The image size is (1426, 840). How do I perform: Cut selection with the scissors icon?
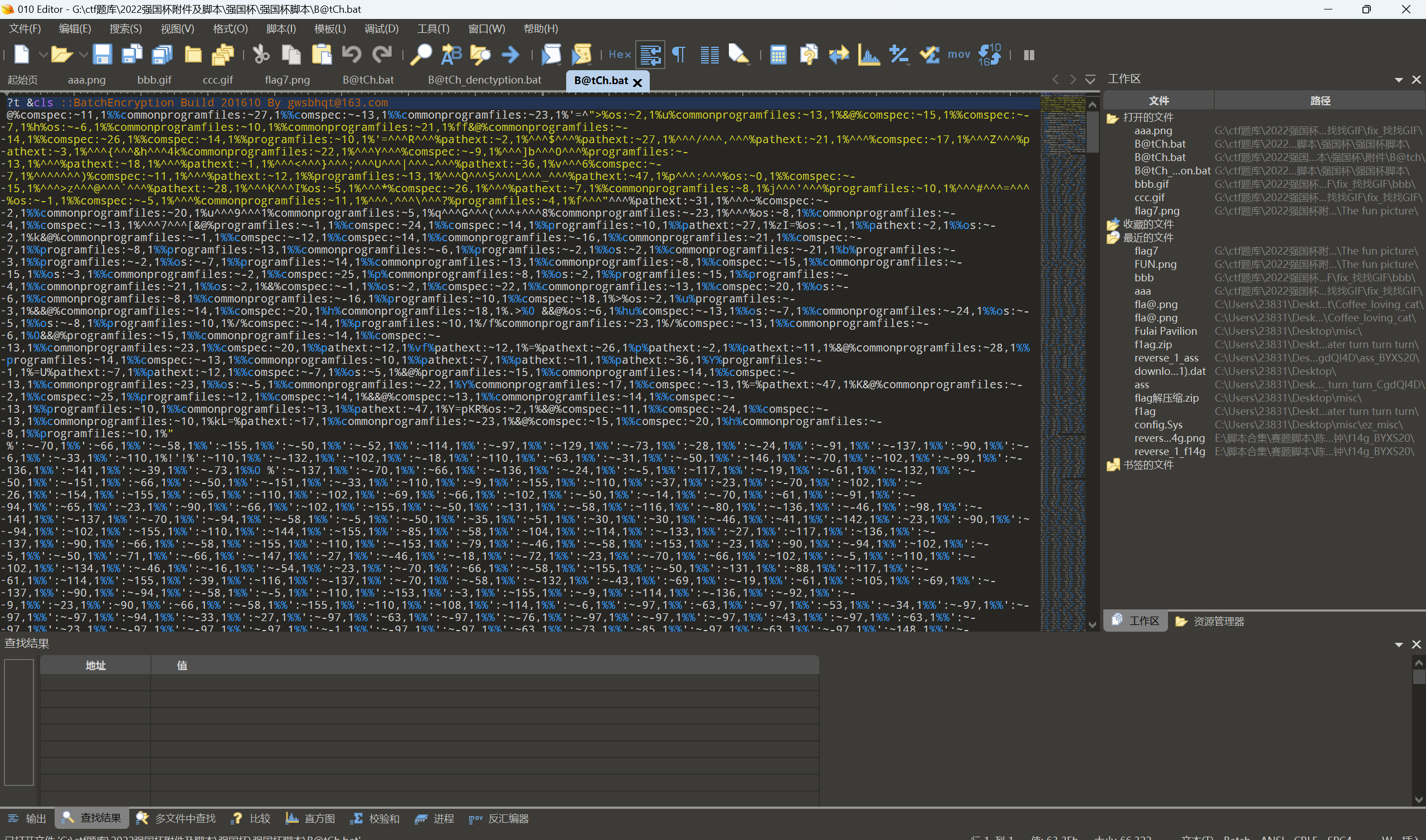pos(261,55)
